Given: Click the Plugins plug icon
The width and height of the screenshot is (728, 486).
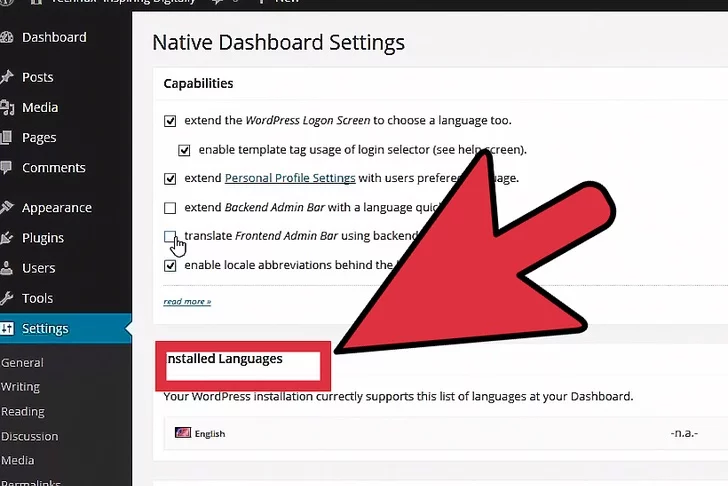Looking at the screenshot, I should (x=6, y=238).
